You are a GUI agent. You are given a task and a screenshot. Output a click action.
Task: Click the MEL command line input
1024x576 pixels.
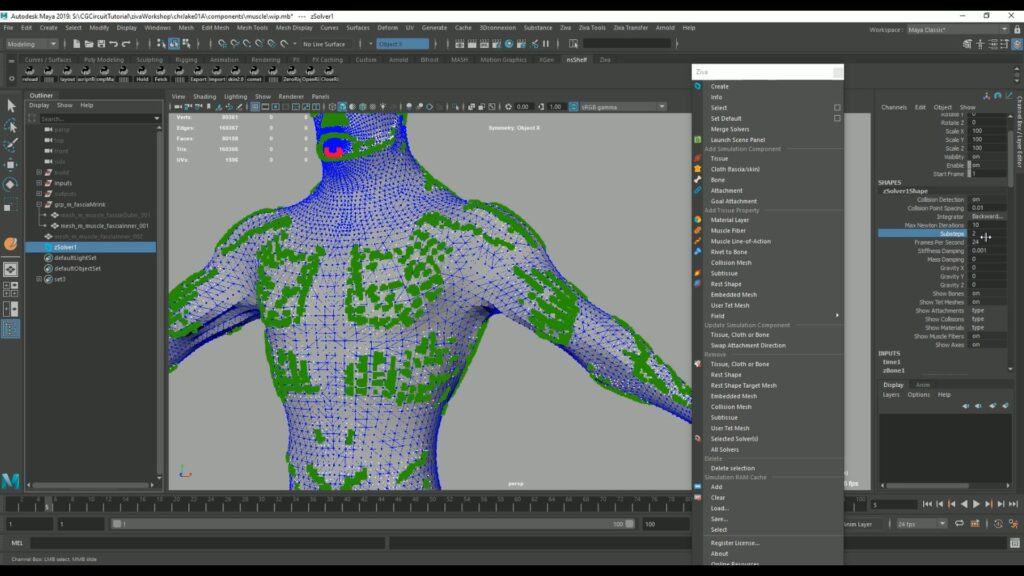click(208, 543)
